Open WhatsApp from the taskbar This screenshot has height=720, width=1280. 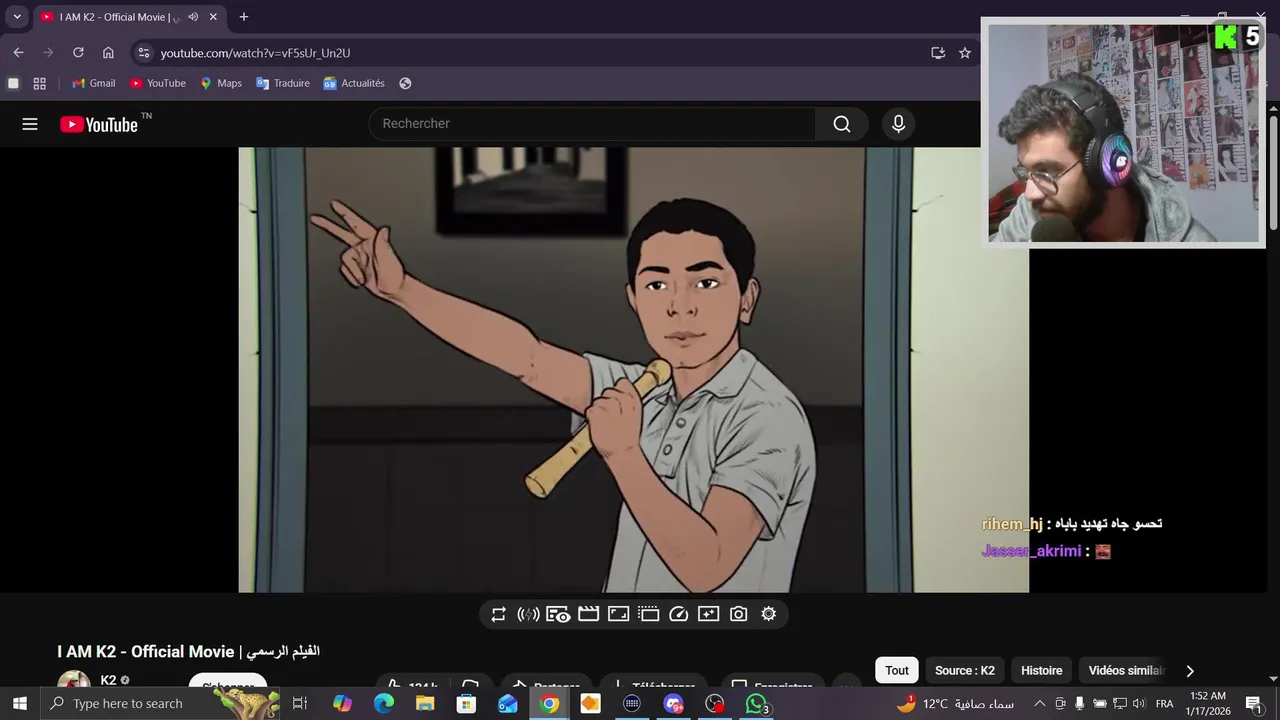pos(757,704)
